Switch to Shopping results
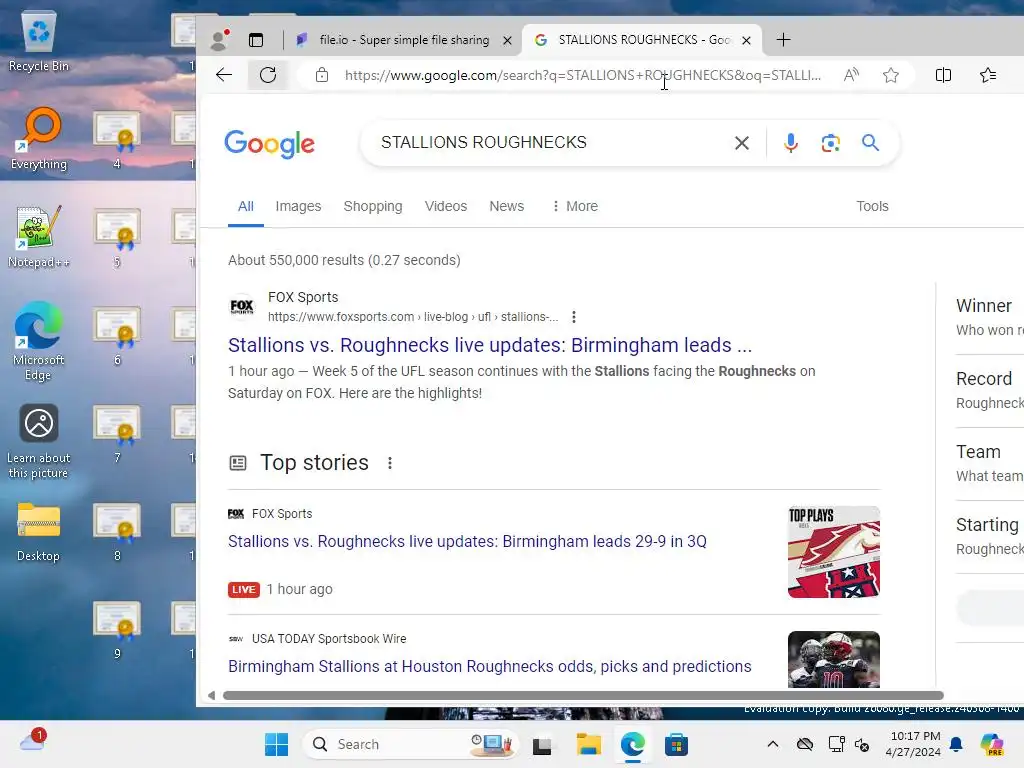 pos(373,206)
